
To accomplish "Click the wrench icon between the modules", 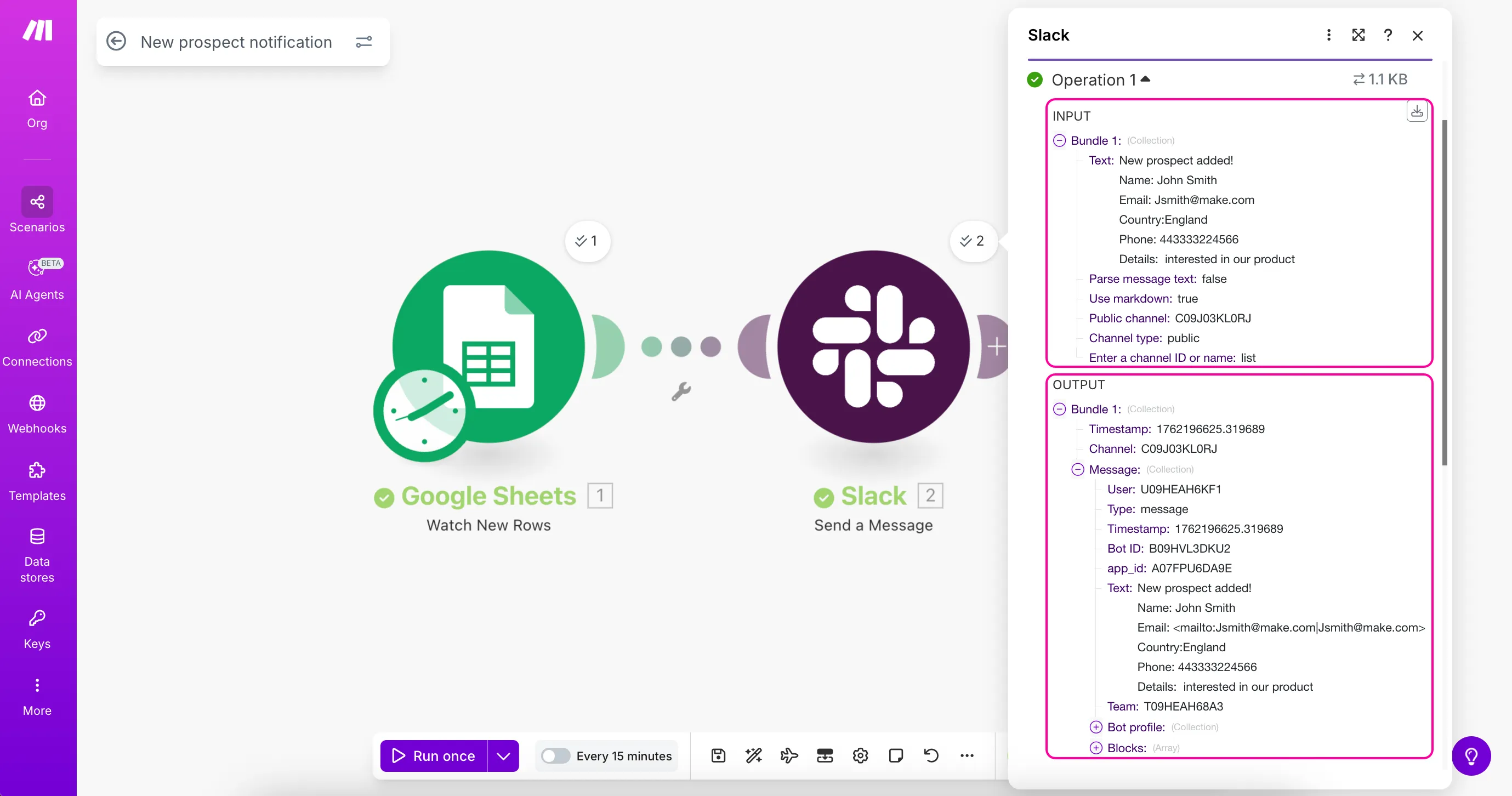I will [x=681, y=391].
